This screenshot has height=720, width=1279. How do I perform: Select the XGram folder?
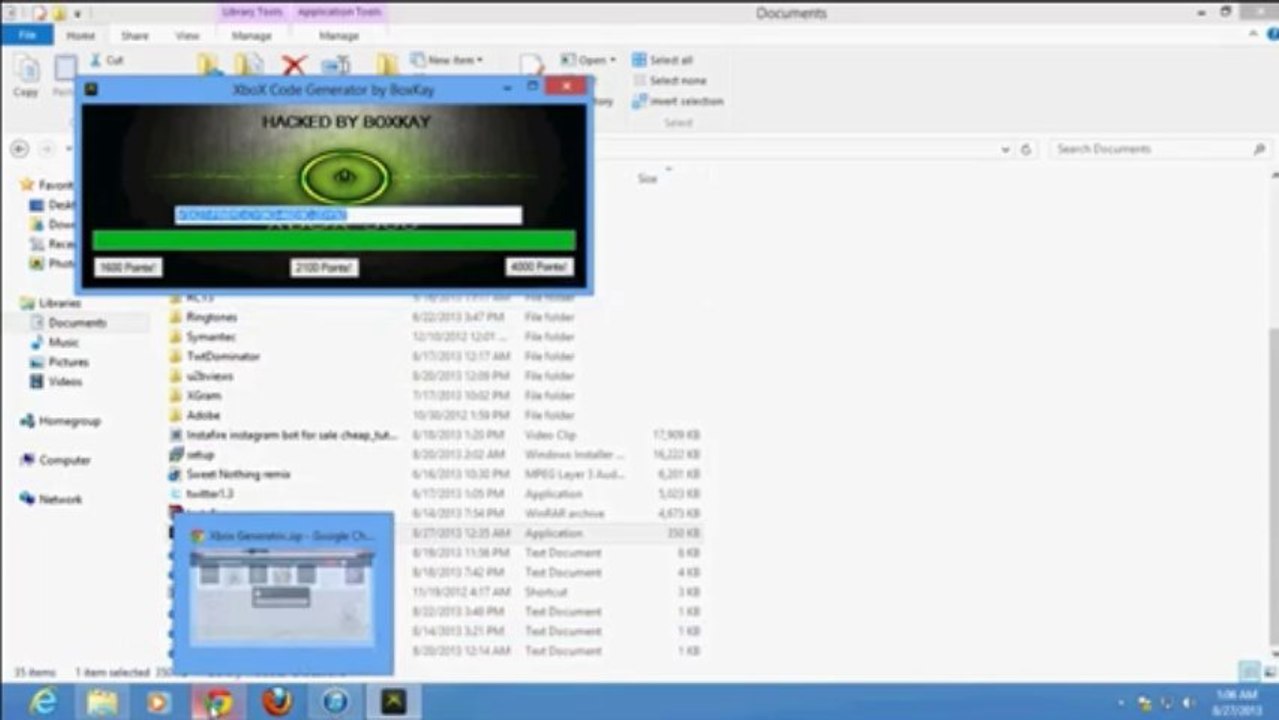(202, 395)
